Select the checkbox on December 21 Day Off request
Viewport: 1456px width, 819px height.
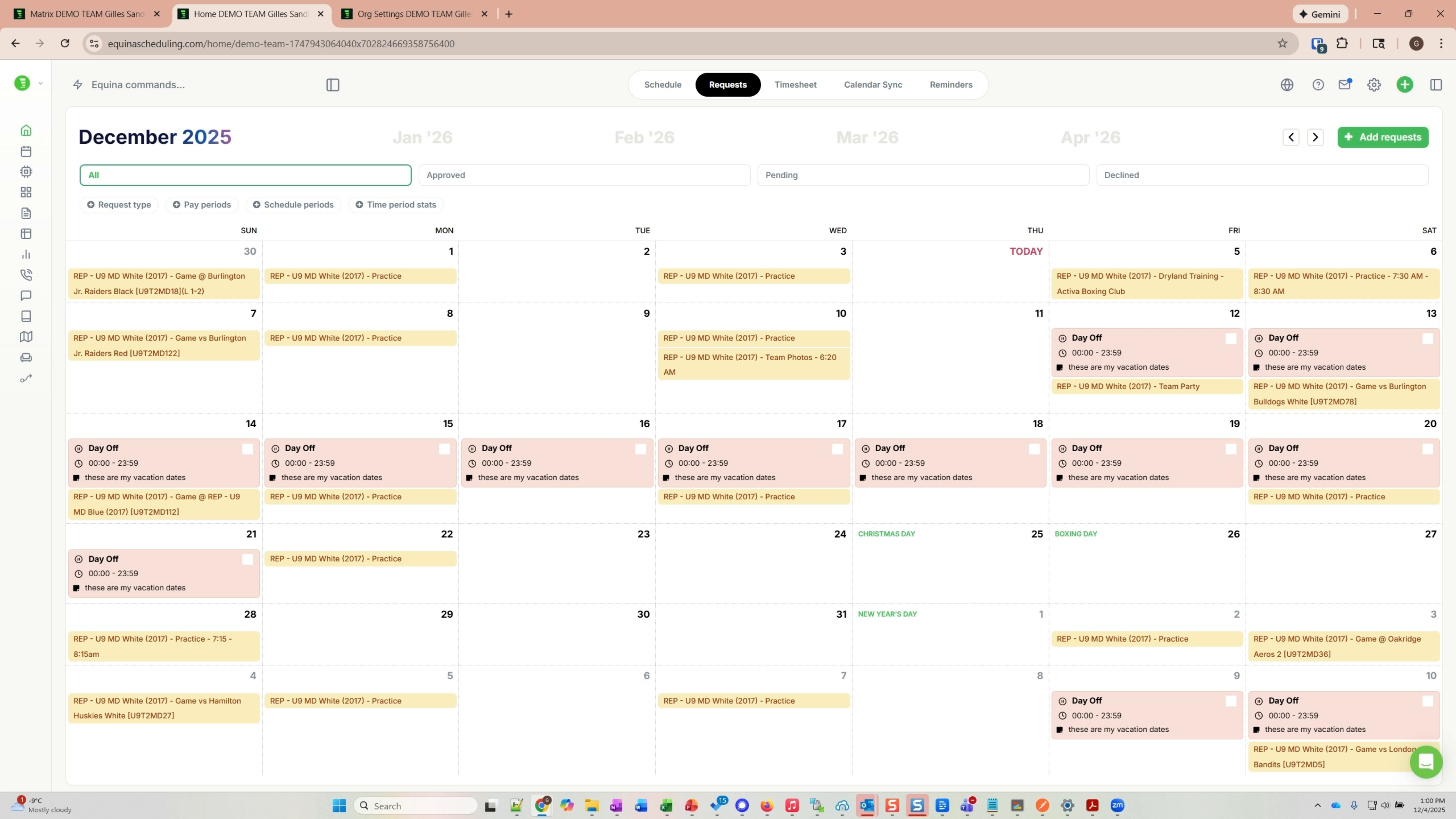pos(247,559)
